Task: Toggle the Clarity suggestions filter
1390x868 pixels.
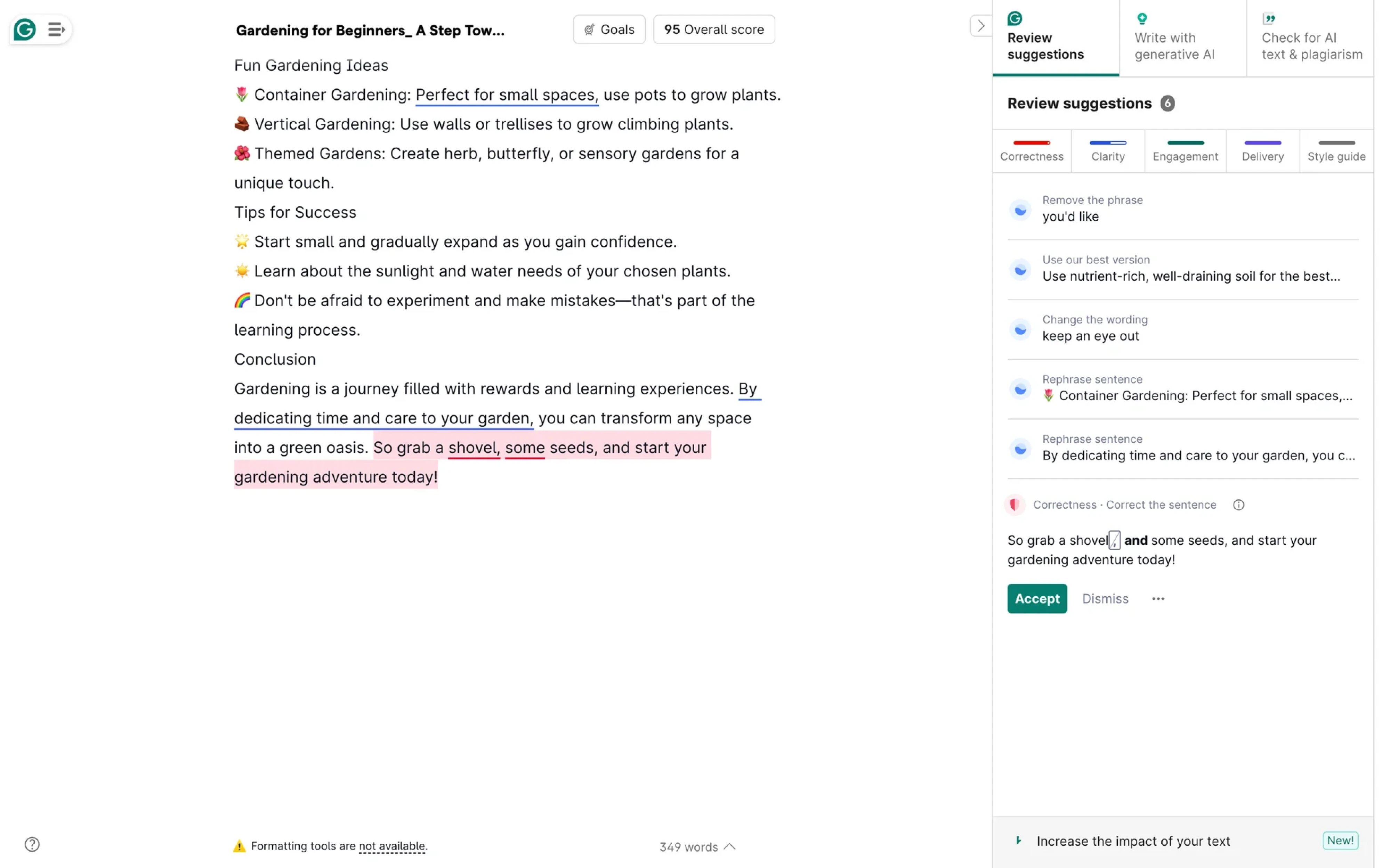Action: point(1108,150)
